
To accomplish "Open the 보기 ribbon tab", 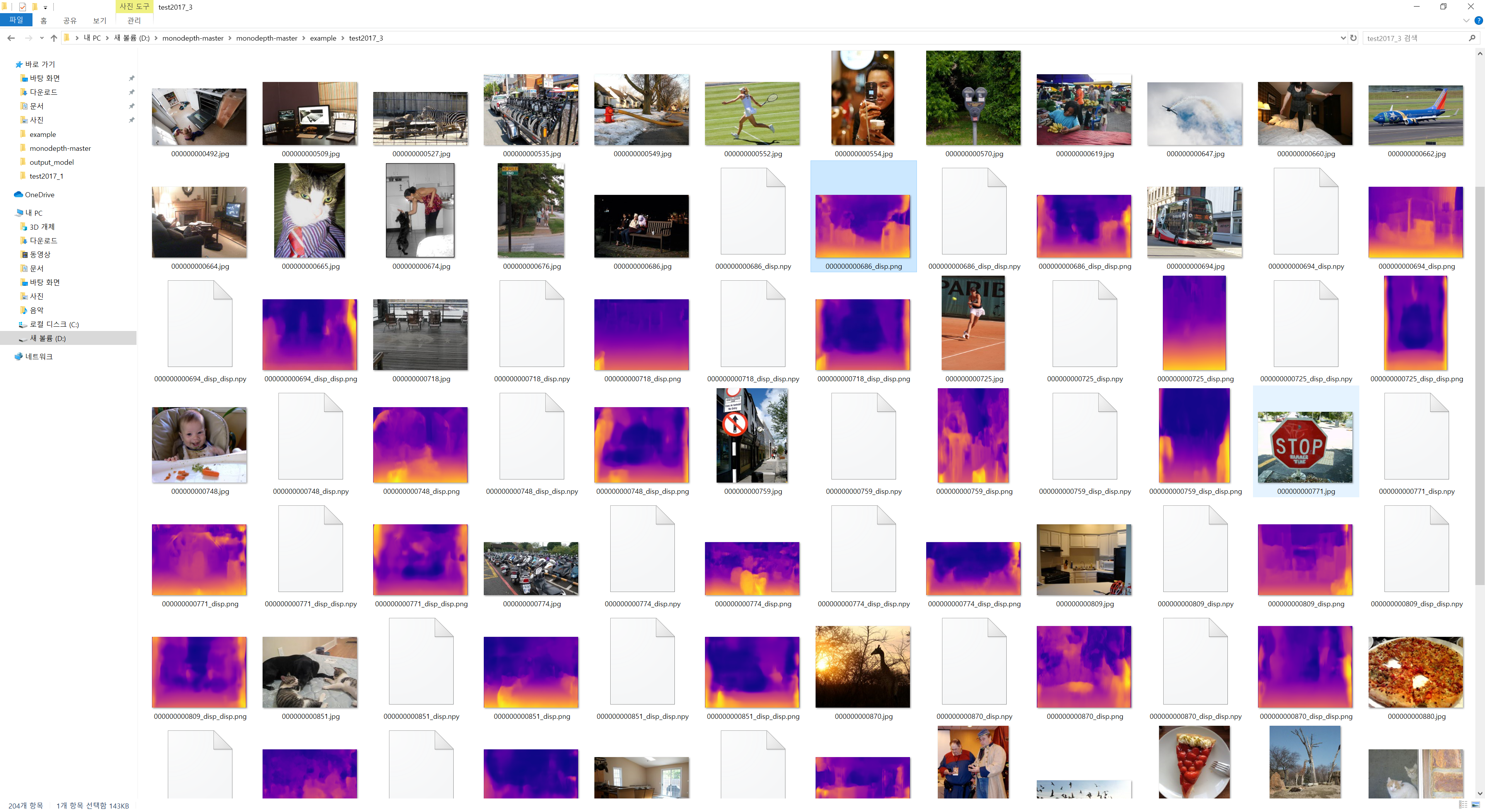I will pos(100,21).
